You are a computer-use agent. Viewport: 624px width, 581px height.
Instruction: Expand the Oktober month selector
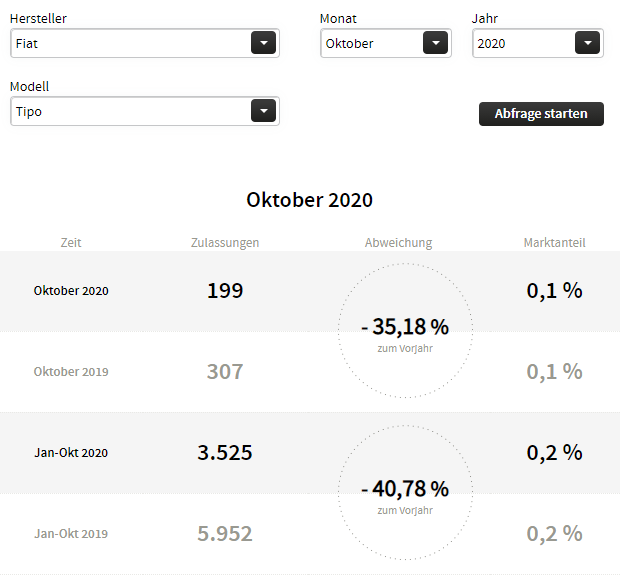click(x=372, y=43)
